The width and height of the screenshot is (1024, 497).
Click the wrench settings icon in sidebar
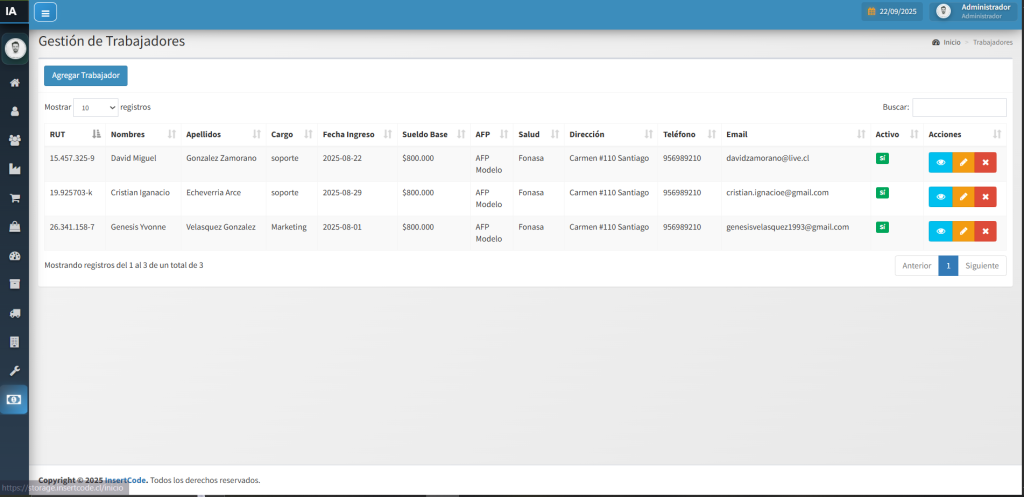pos(14,371)
